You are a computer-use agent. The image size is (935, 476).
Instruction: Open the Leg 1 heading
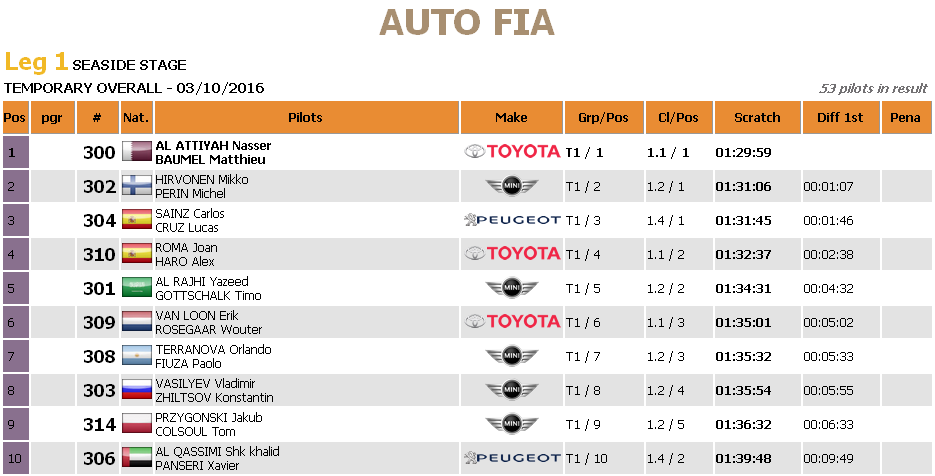coord(36,62)
